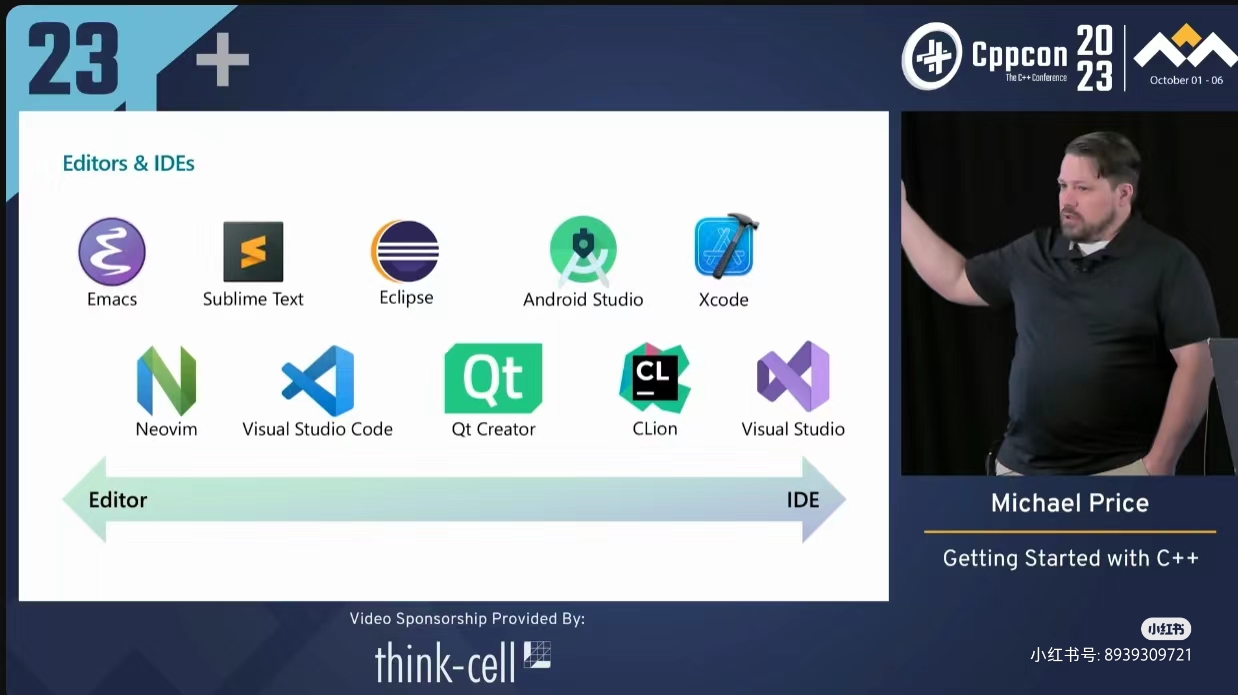Click the purple Visual Studio logo icon
This screenshot has height=695, width=1238.
[793, 377]
